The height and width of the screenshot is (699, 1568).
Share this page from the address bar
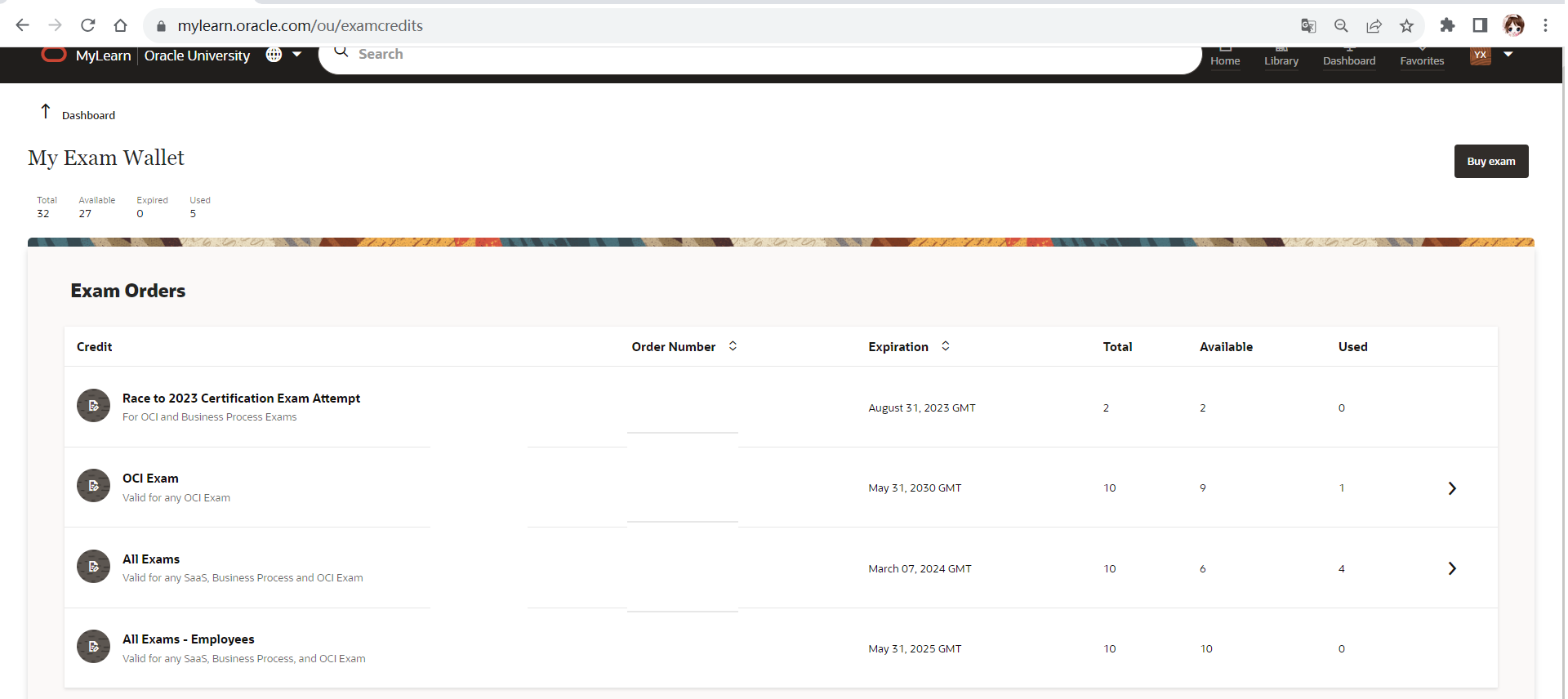point(1374,26)
